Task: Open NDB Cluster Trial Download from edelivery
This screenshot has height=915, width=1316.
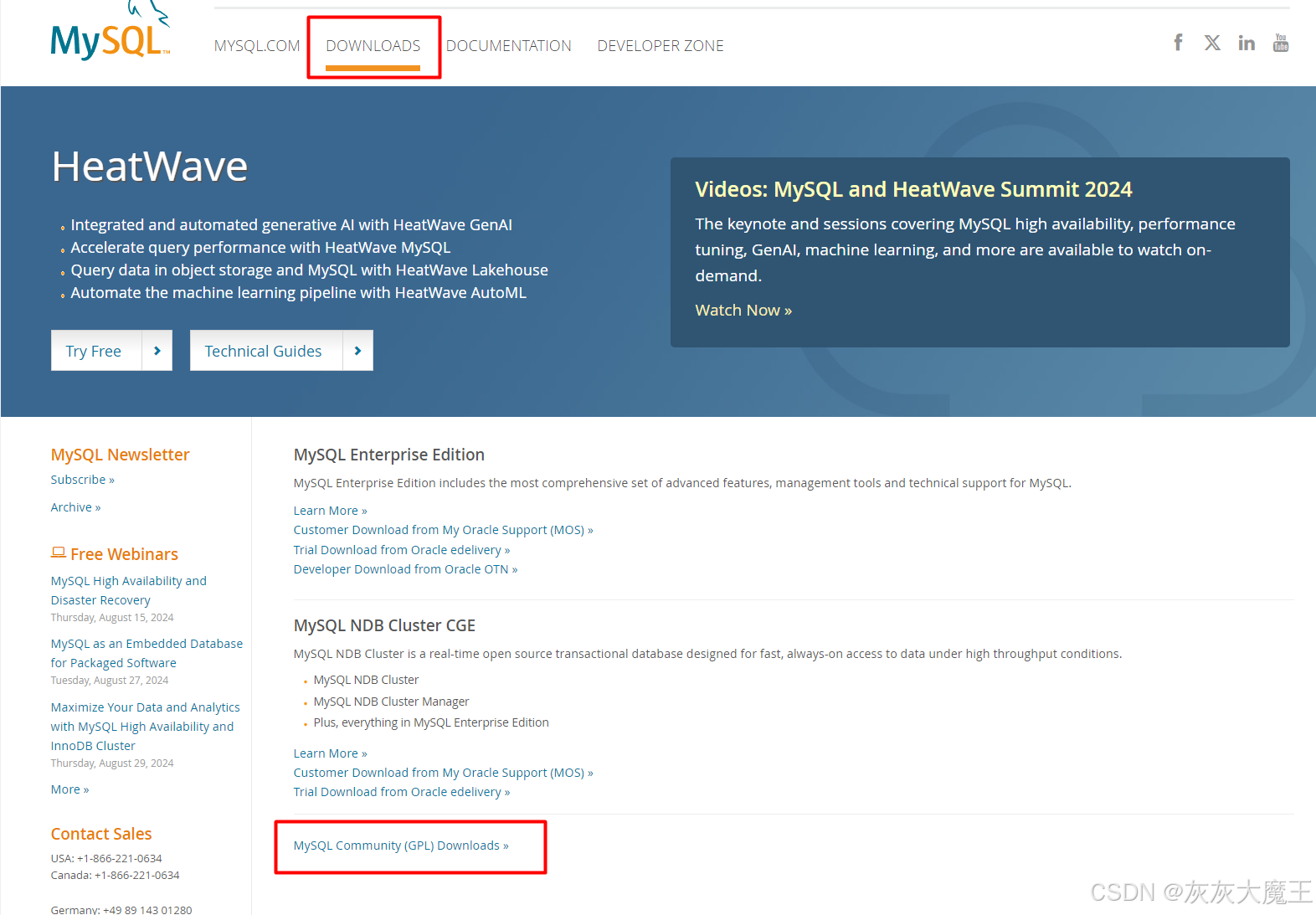Action: (402, 792)
